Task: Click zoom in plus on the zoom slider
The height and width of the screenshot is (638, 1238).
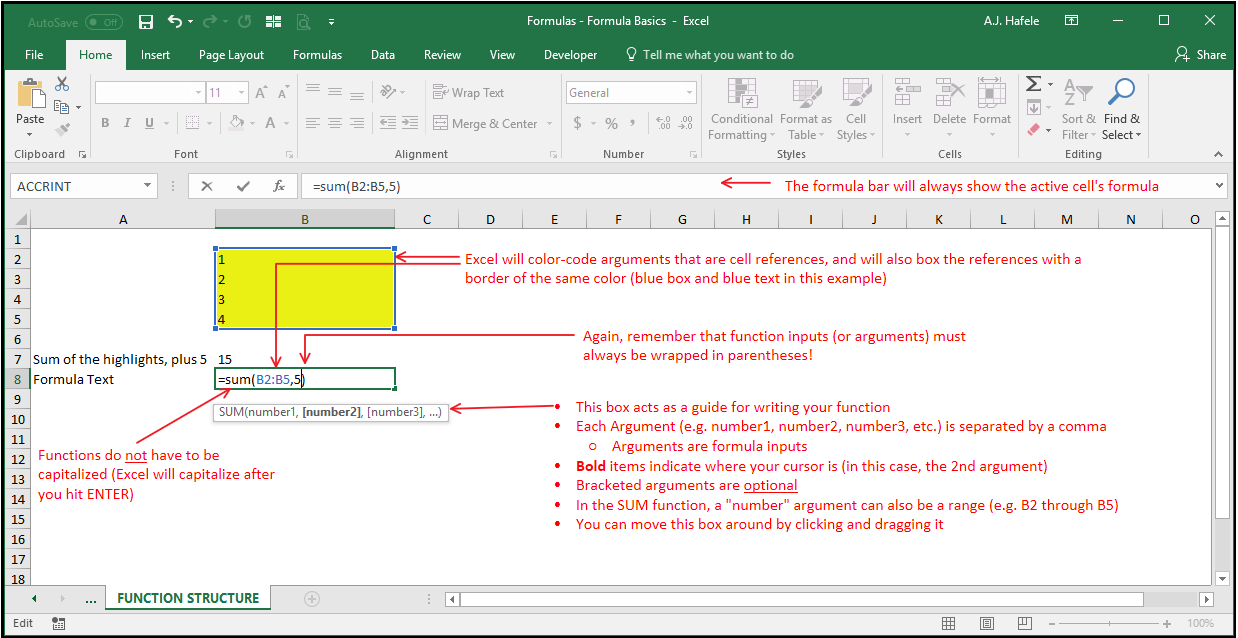Action: (x=1167, y=623)
